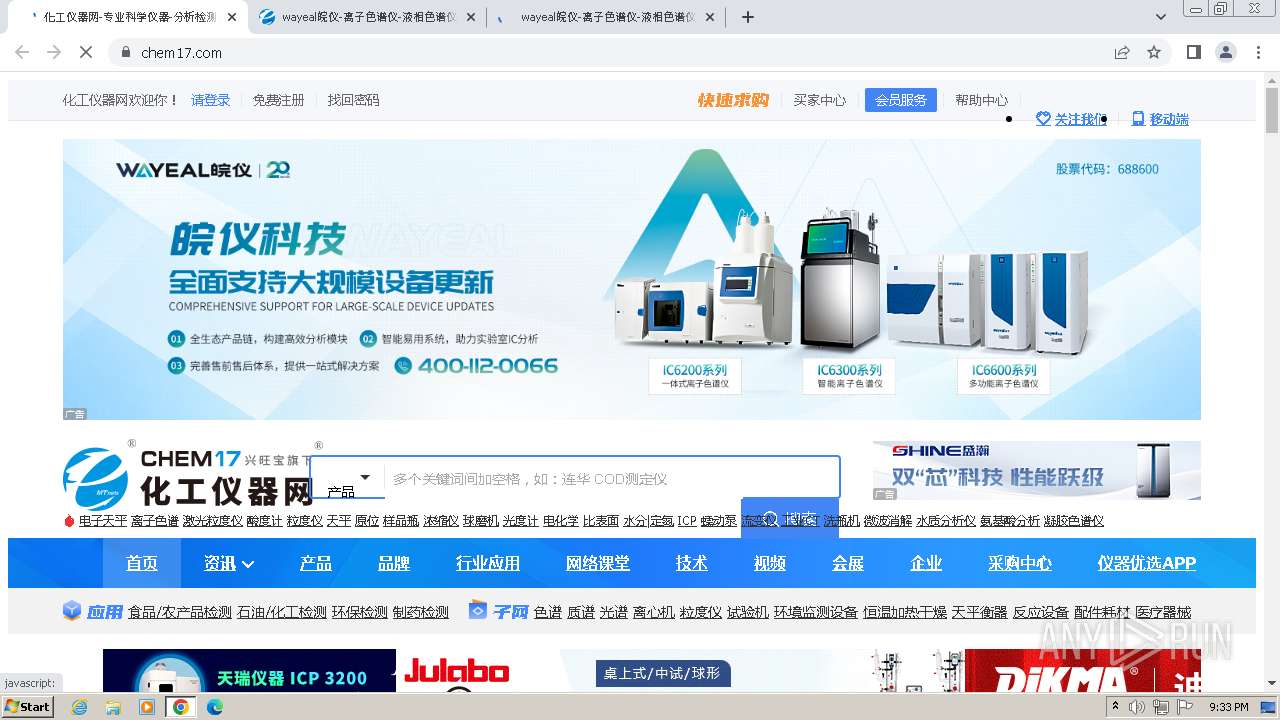Select 行业应用 nav menu item
This screenshot has height=720, width=1280.
(488, 563)
